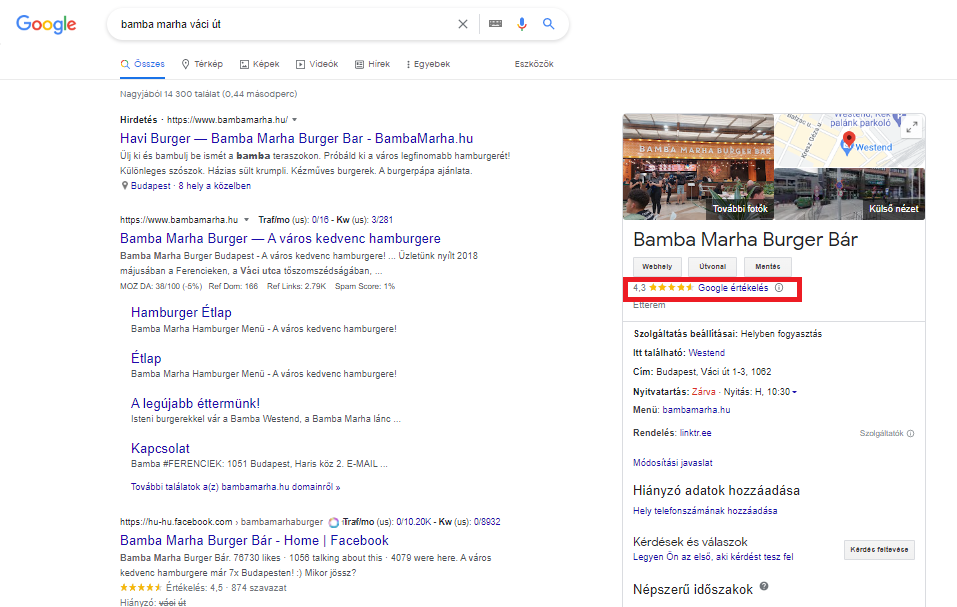The image size is (957, 607).
Task: Click the info icon beside Szolgáltatók
Action: click(909, 433)
